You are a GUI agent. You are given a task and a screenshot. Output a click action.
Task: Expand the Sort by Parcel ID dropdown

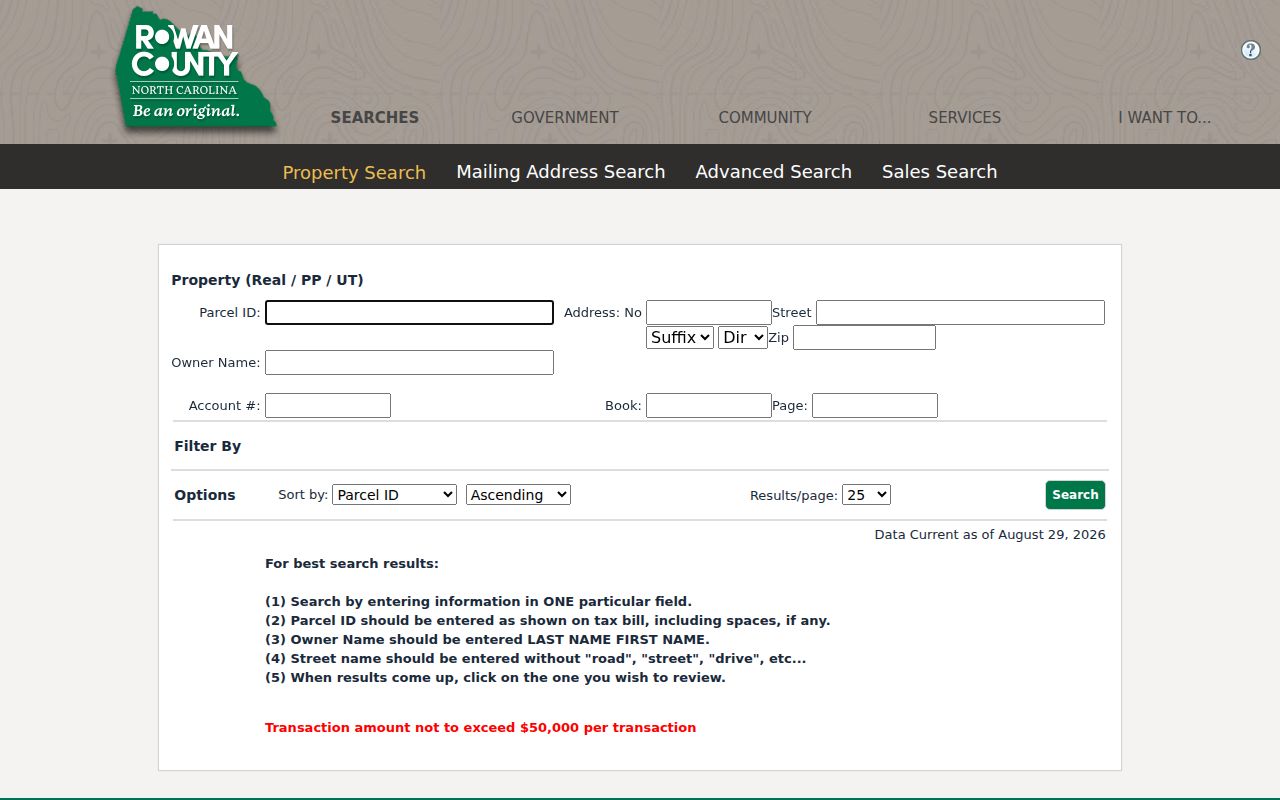click(x=394, y=494)
